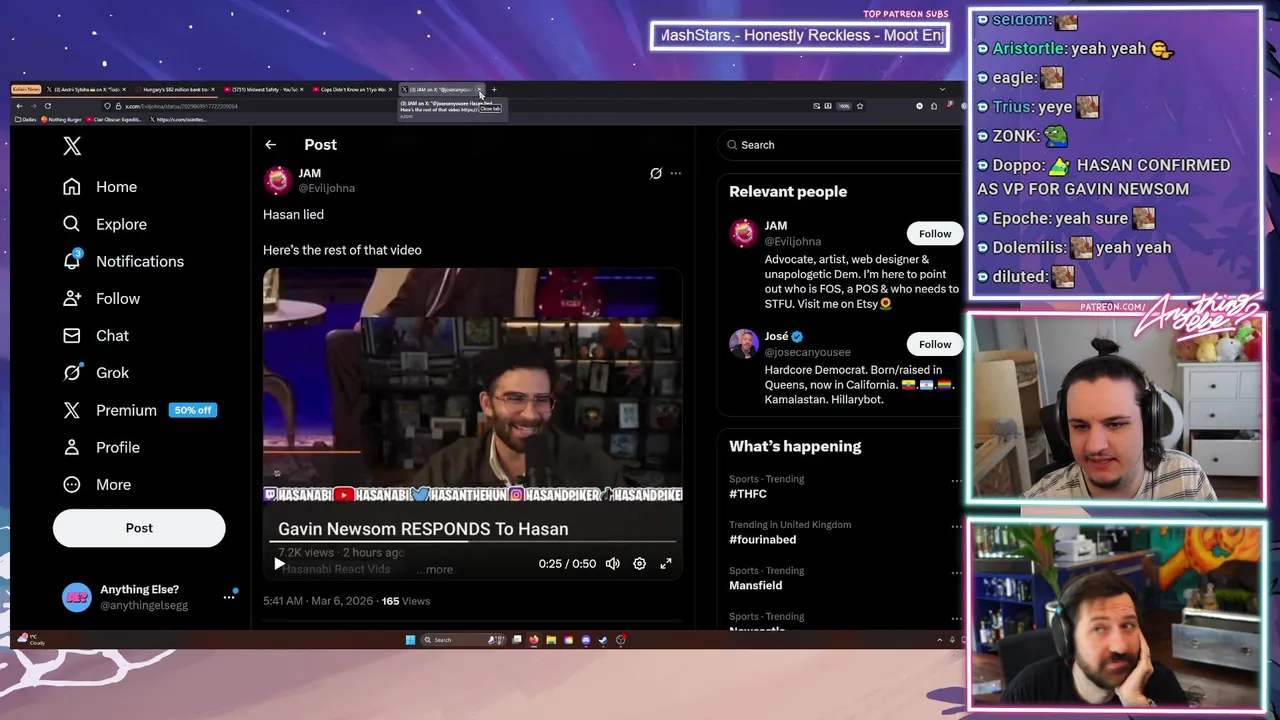The image size is (1280, 720).
Task: Go to Profile in sidebar
Action: [101, 447]
